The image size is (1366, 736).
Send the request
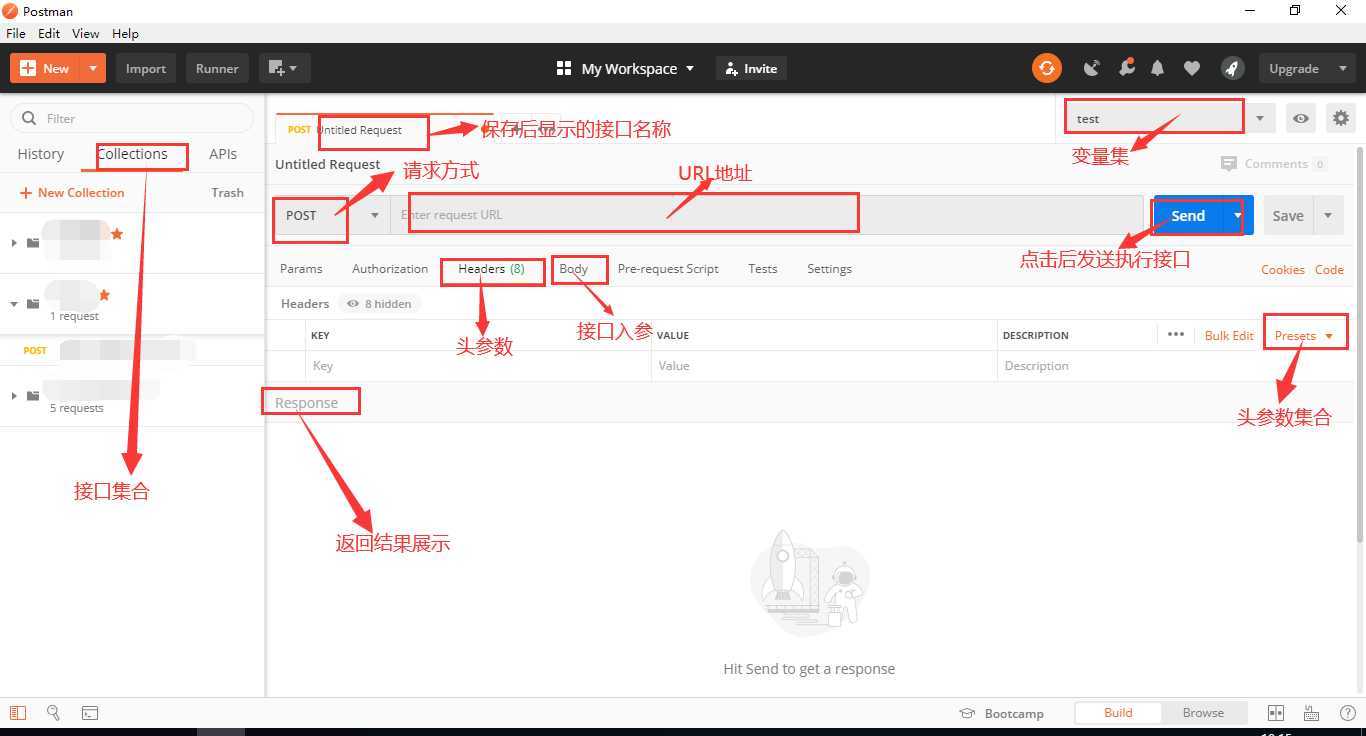[1188, 215]
